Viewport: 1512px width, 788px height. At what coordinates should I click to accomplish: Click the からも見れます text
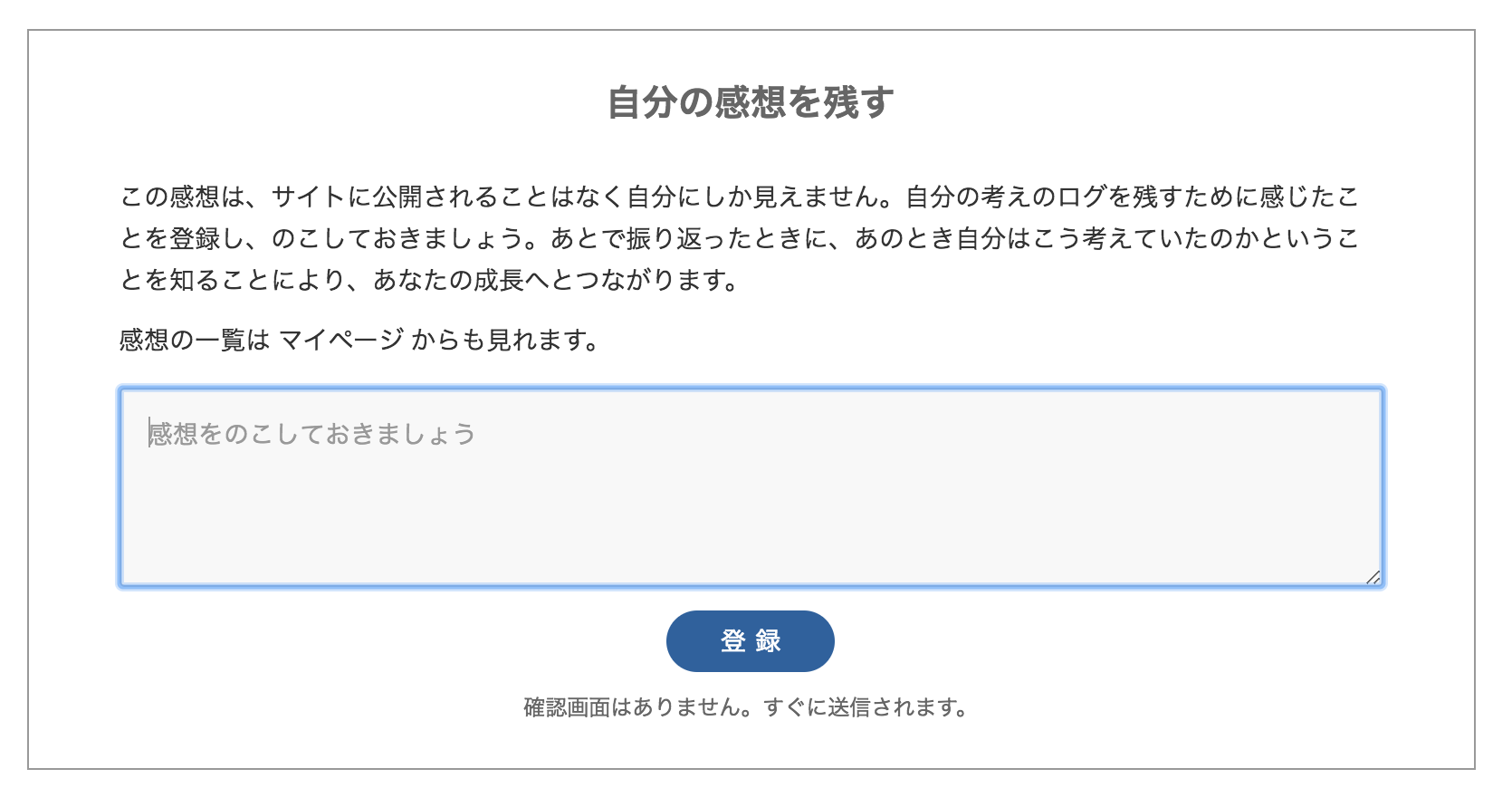tap(502, 340)
